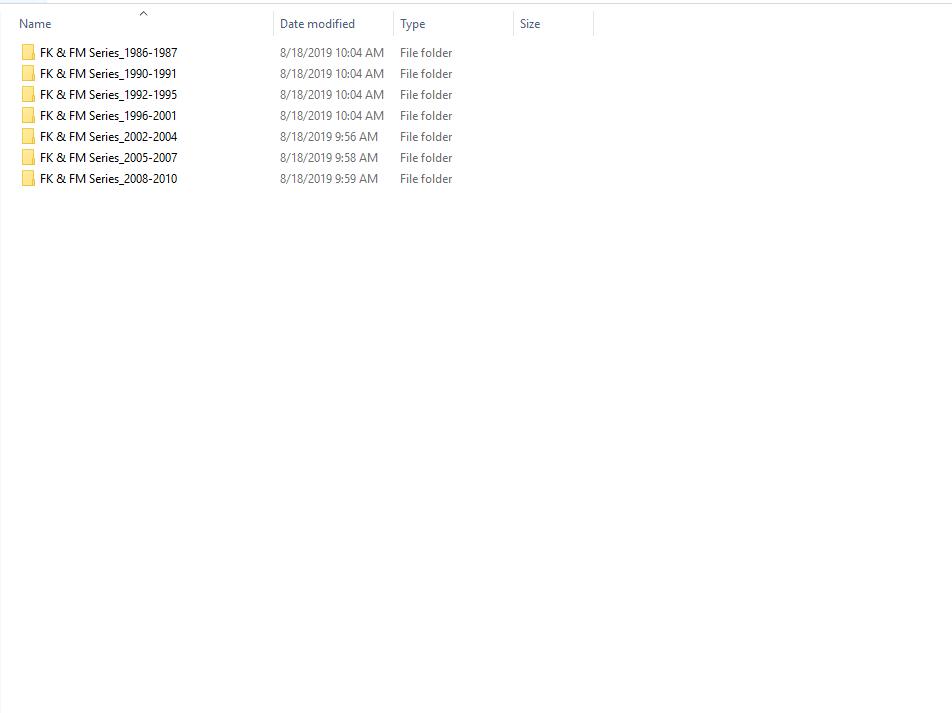Image resolution: width=952 pixels, height=713 pixels.
Task: Select folder name FK & FM Series_2005-2007
Action: click(109, 158)
